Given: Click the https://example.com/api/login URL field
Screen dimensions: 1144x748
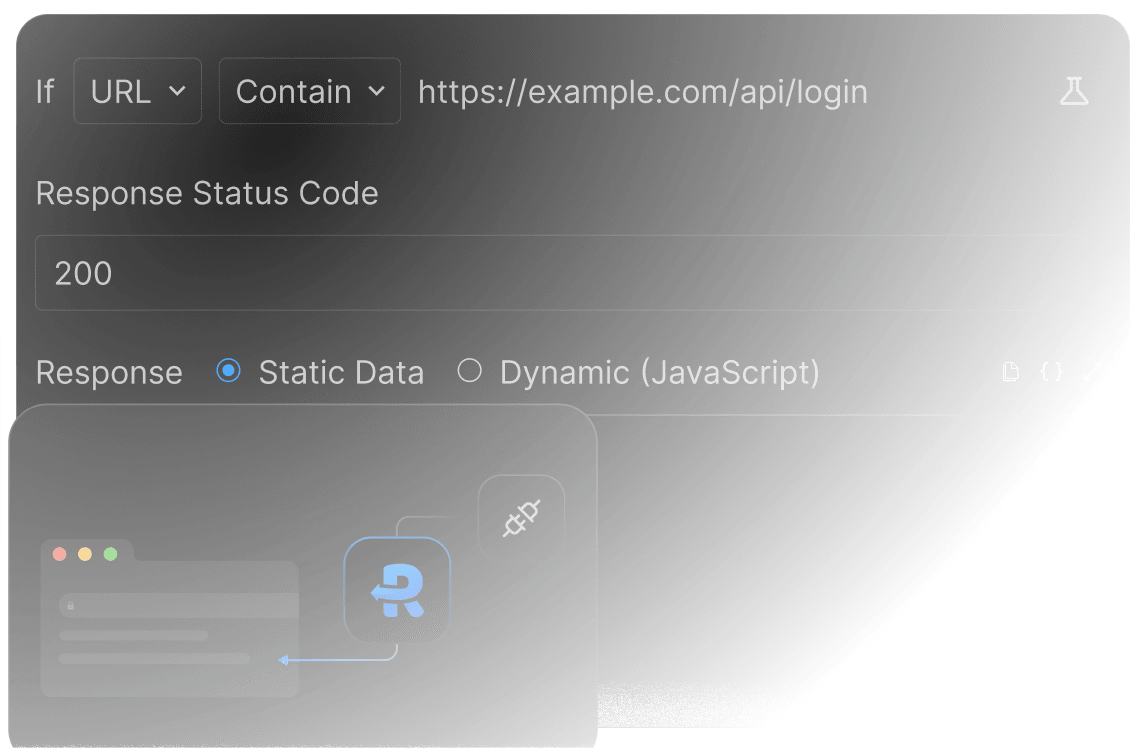Looking at the screenshot, I should (643, 92).
